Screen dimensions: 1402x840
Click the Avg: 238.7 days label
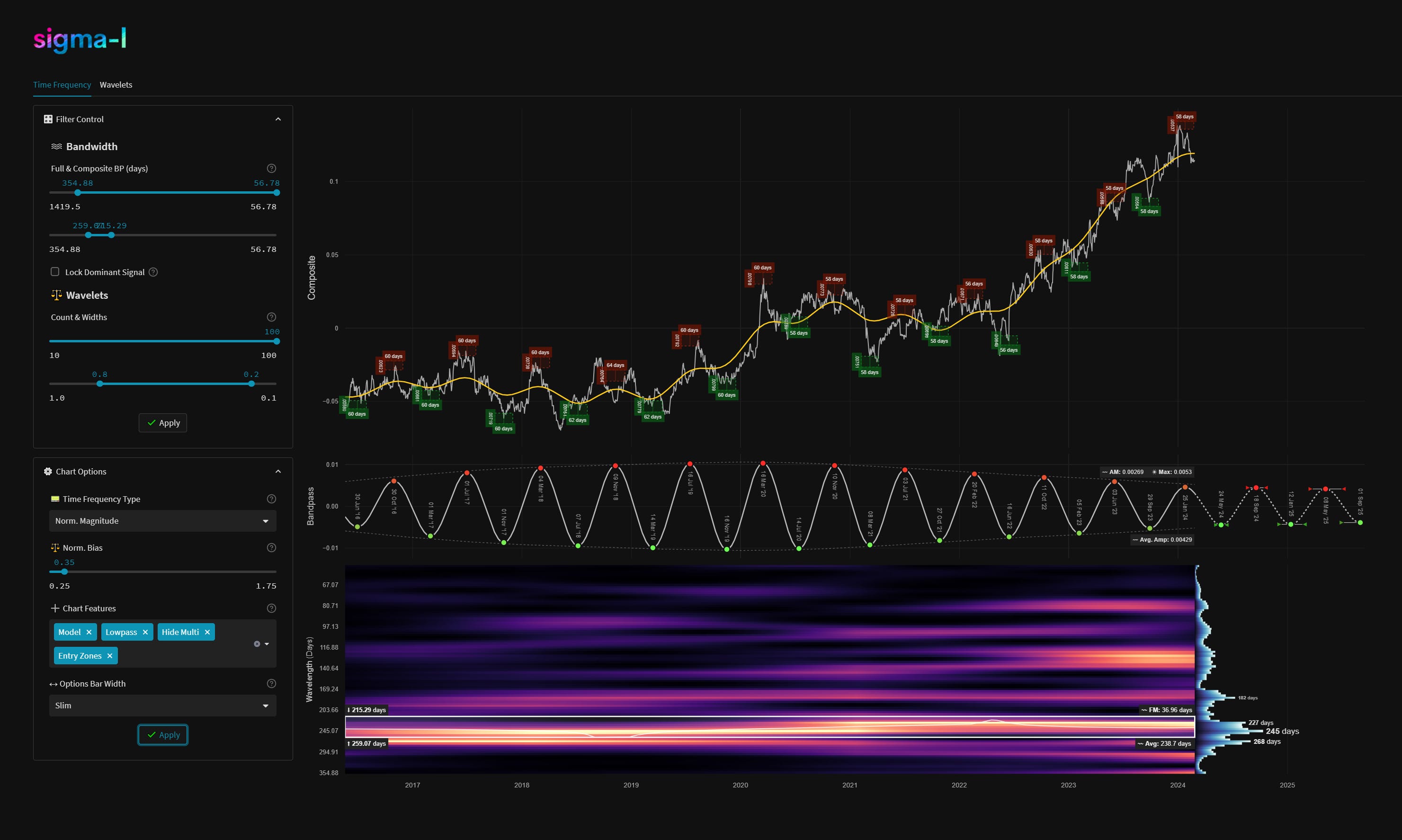point(1164,744)
